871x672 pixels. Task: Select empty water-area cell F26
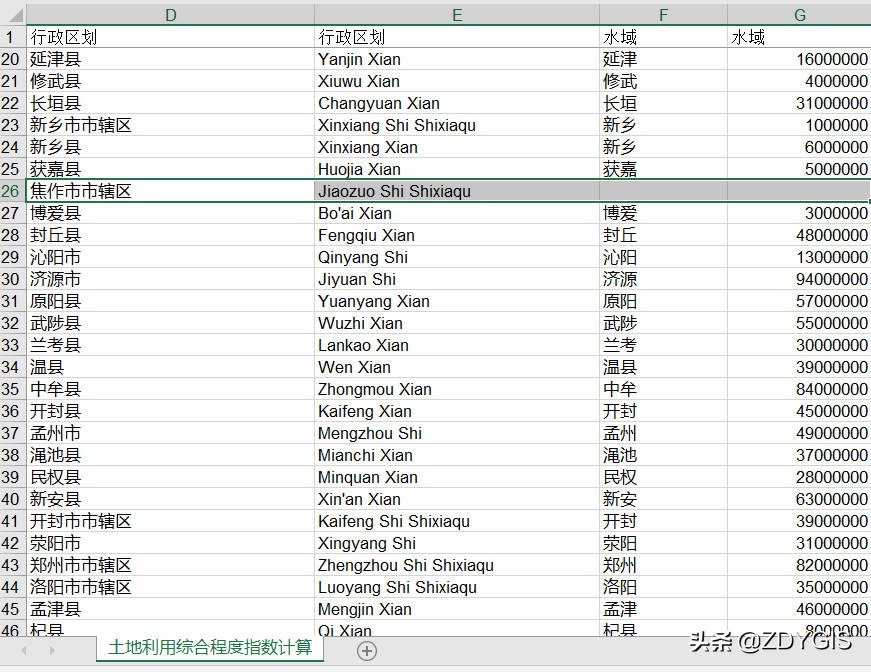pos(663,191)
